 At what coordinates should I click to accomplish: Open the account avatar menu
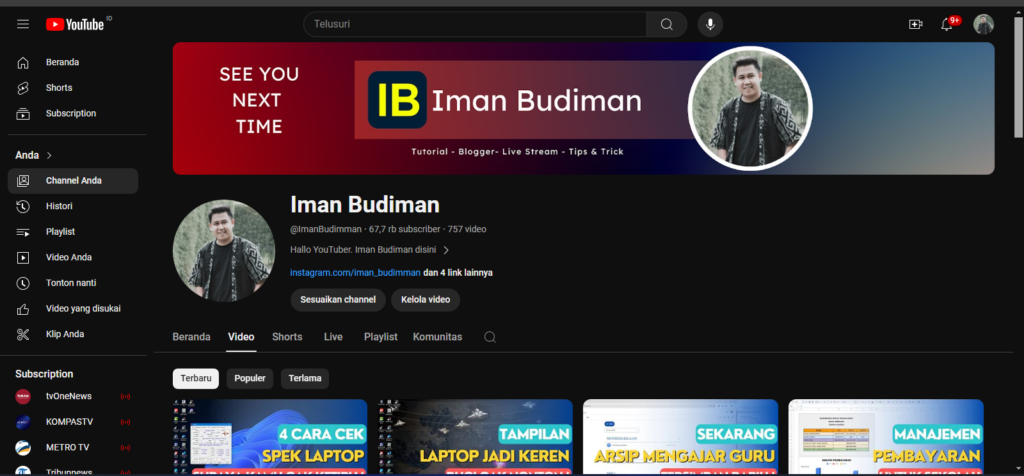pyautogui.click(x=984, y=24)
